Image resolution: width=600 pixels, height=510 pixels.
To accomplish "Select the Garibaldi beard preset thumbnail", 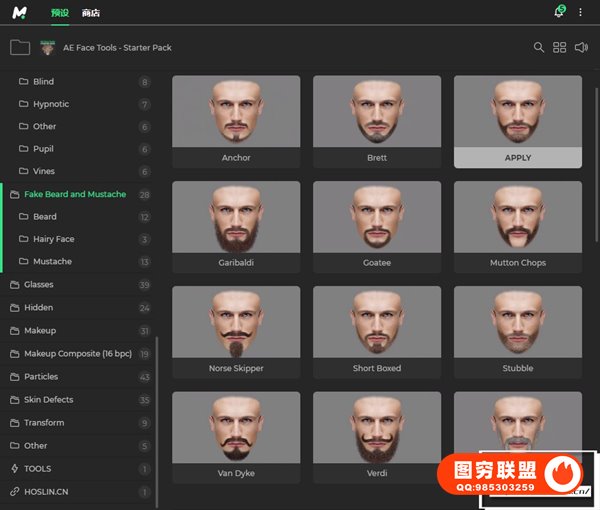I will (236, 217).
